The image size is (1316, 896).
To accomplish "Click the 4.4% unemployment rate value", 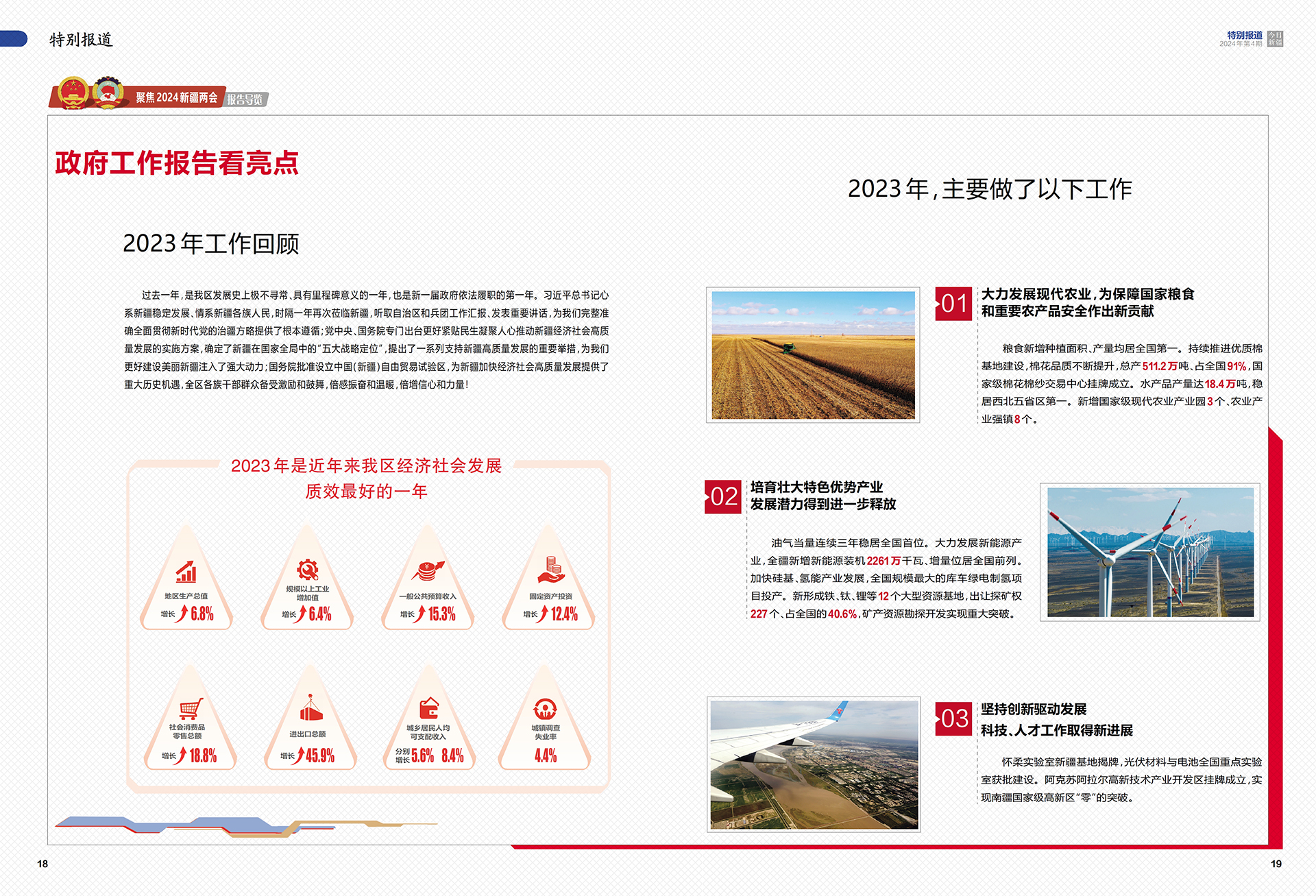I will [x=546, y=755].
